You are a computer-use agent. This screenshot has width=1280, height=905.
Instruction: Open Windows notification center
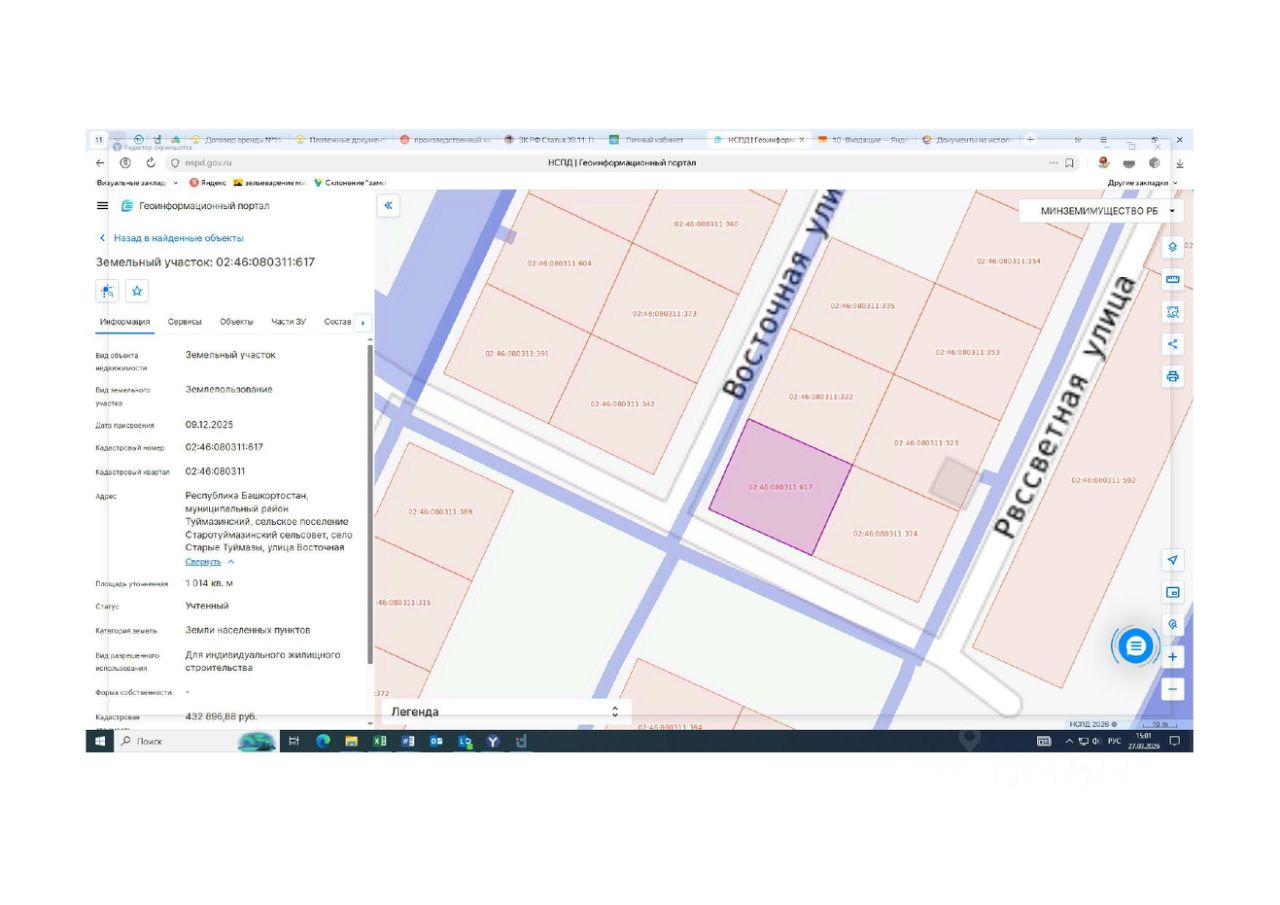tap(1175, 741)
